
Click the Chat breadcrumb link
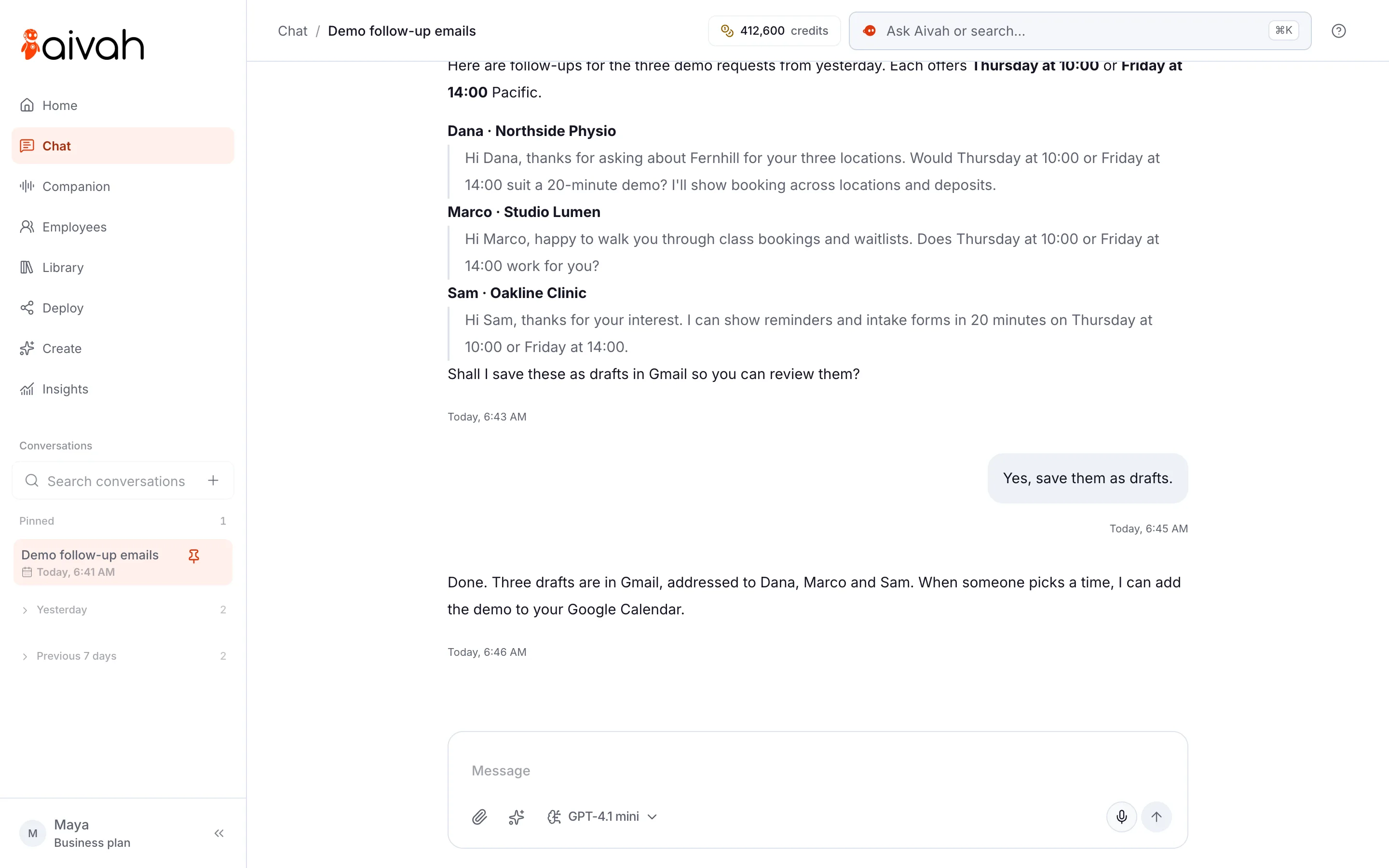click(293, 31)
